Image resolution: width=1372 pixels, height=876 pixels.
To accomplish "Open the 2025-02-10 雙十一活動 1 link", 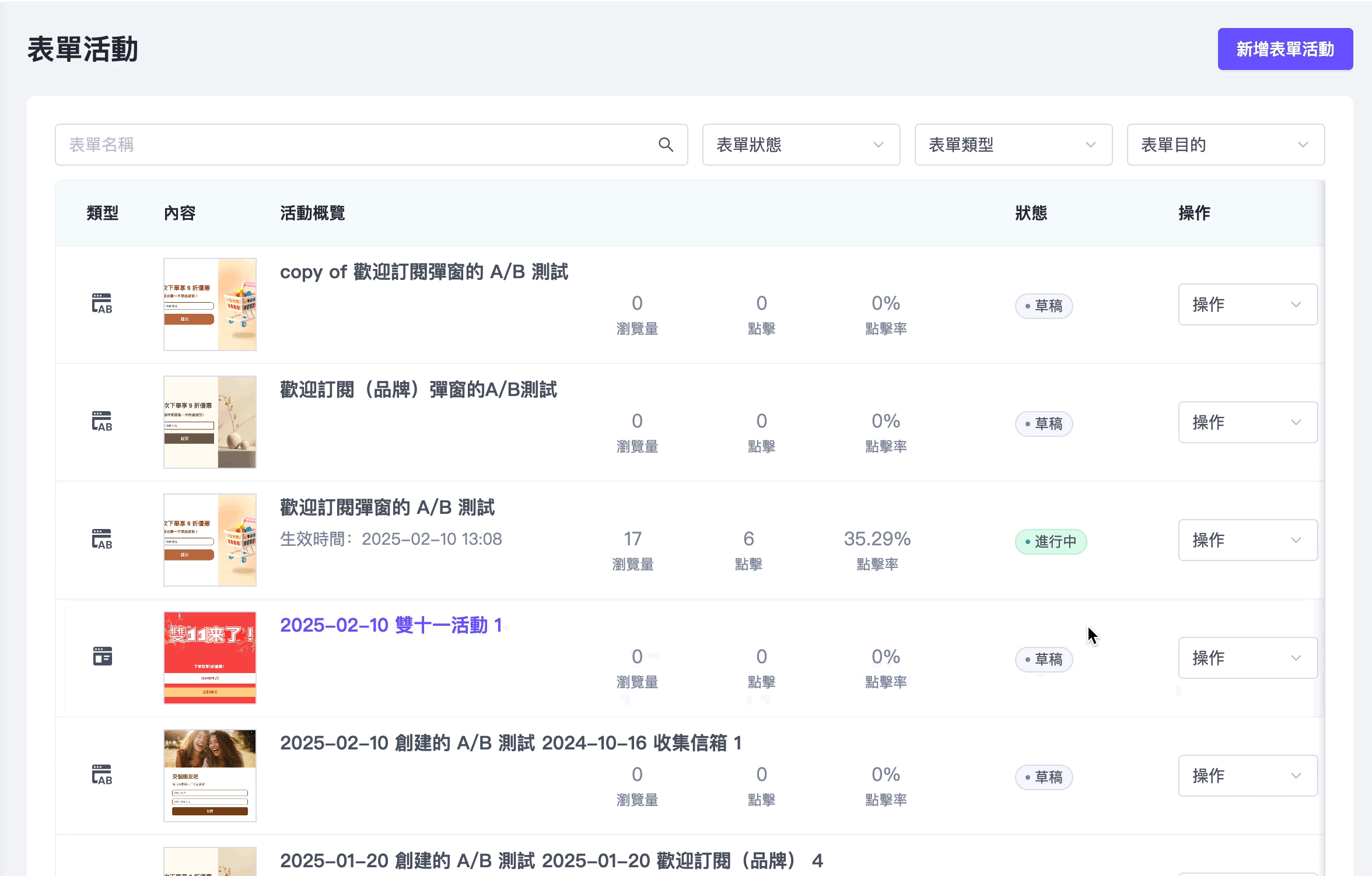I will pyautogui.click(x=391, y=625).
